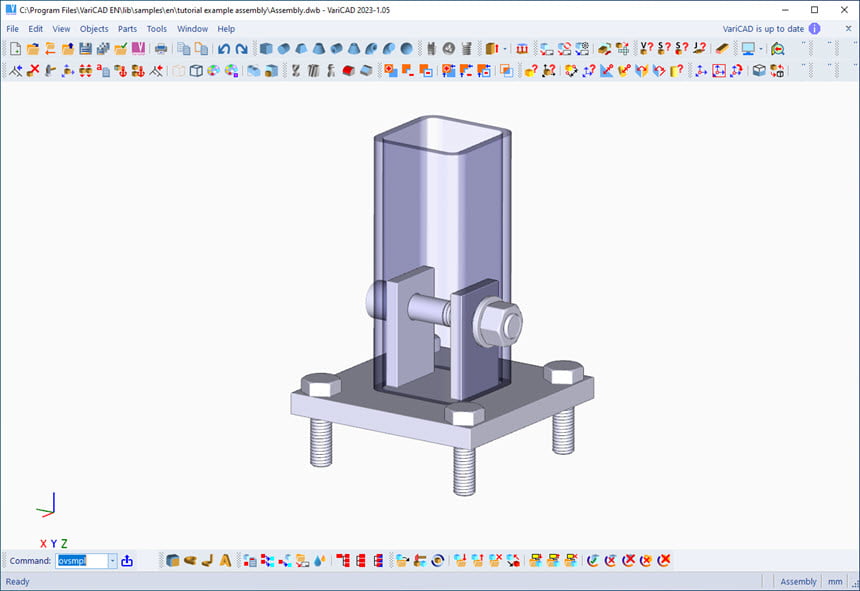Viewport: 860px width, 591px height.
Task: Click the open folder icon
Action: coord(33,49)
